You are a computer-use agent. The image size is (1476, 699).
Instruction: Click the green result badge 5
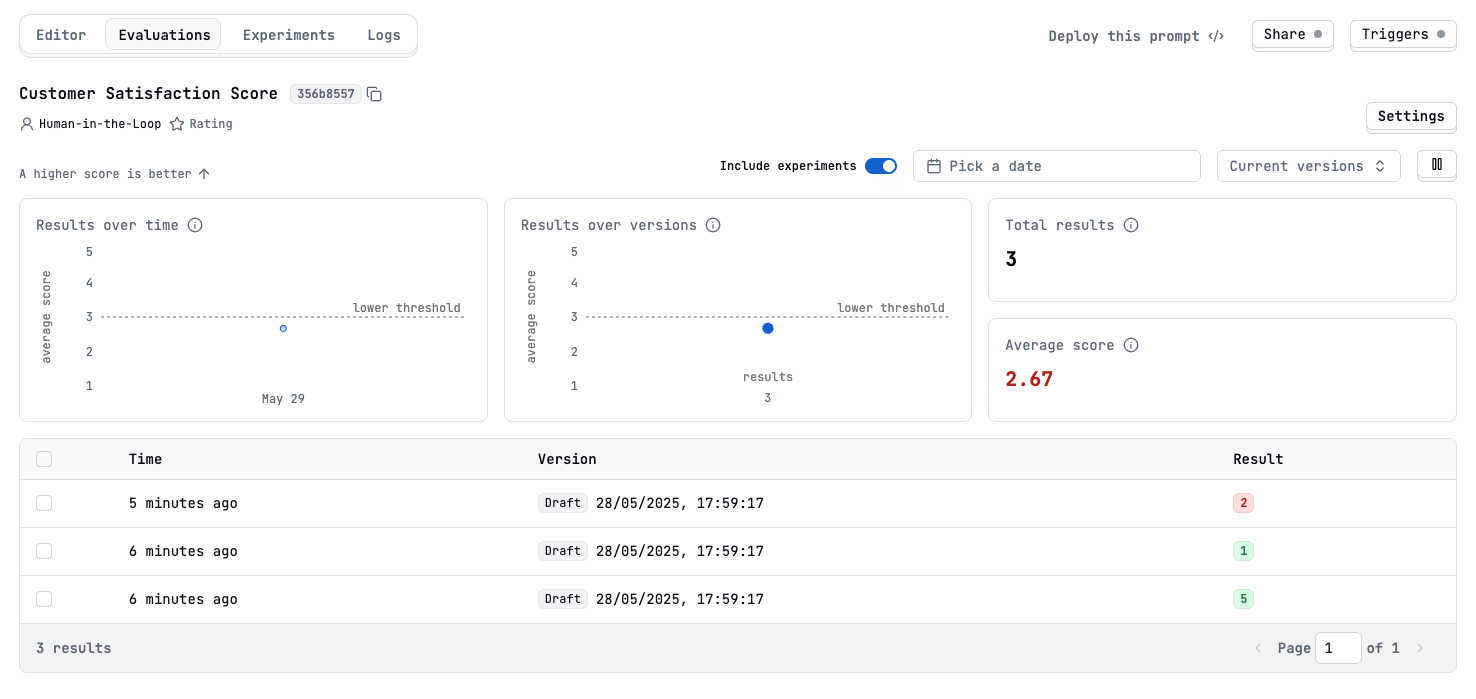click(x=1244, y=599)
